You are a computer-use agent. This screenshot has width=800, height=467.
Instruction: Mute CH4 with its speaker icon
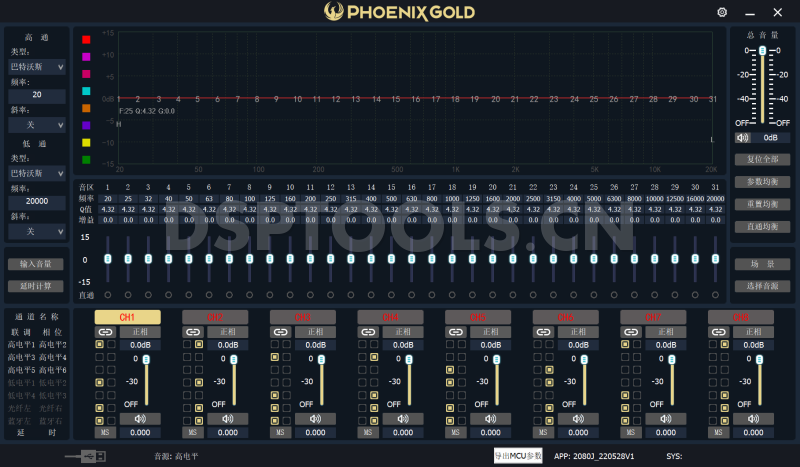[403, 419]
